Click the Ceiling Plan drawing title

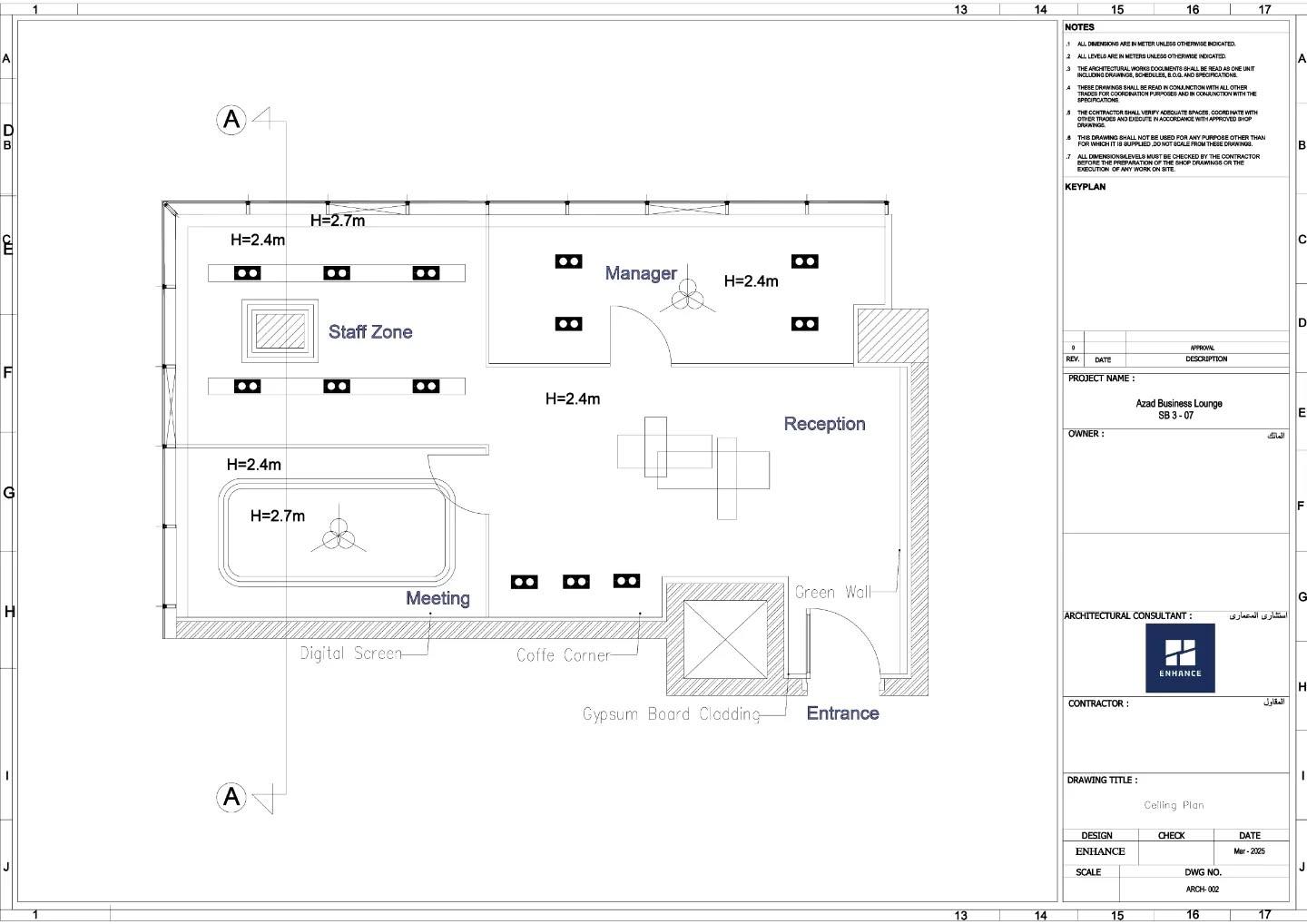[1174, 805]
